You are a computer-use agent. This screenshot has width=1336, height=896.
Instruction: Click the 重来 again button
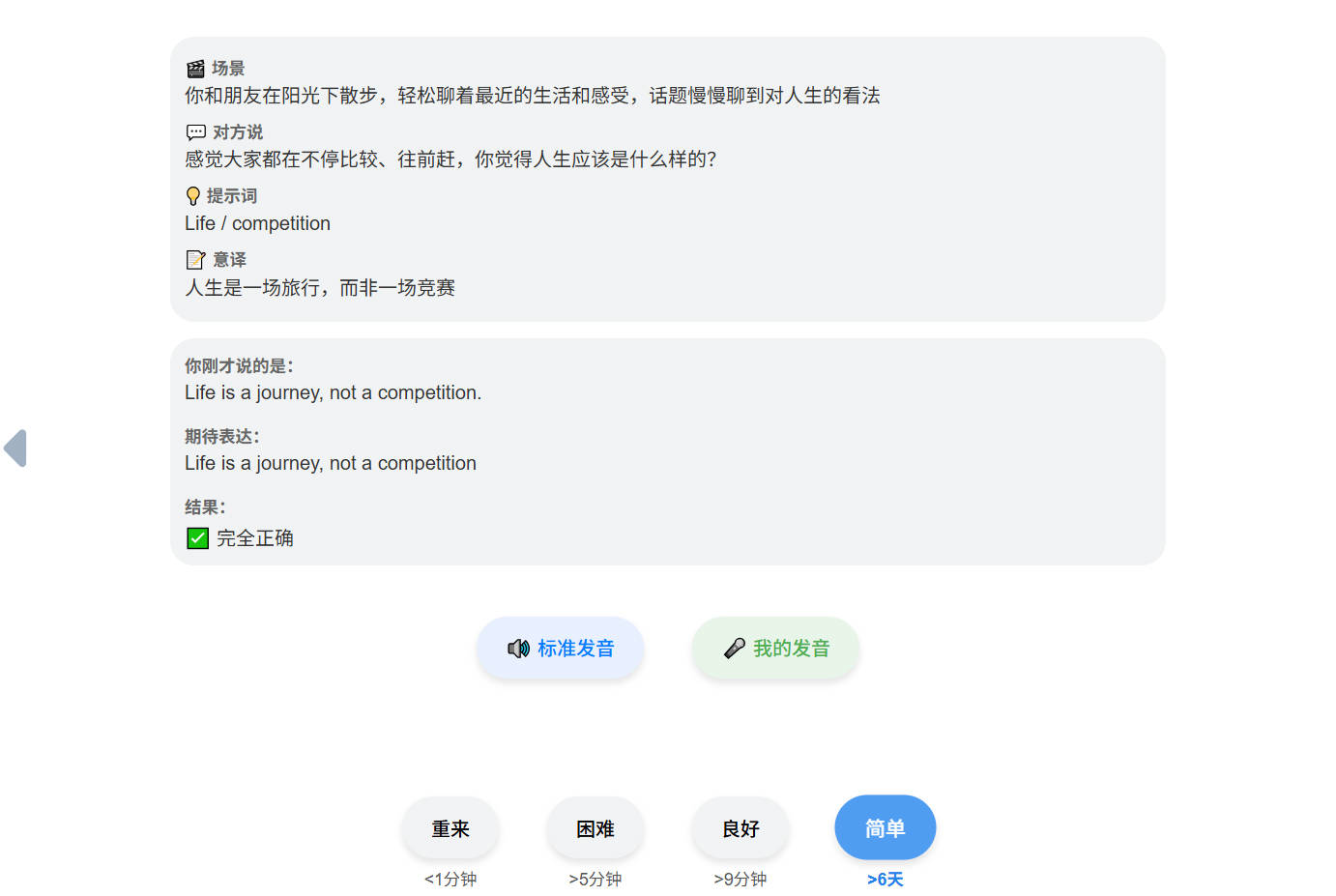point(450,828)
